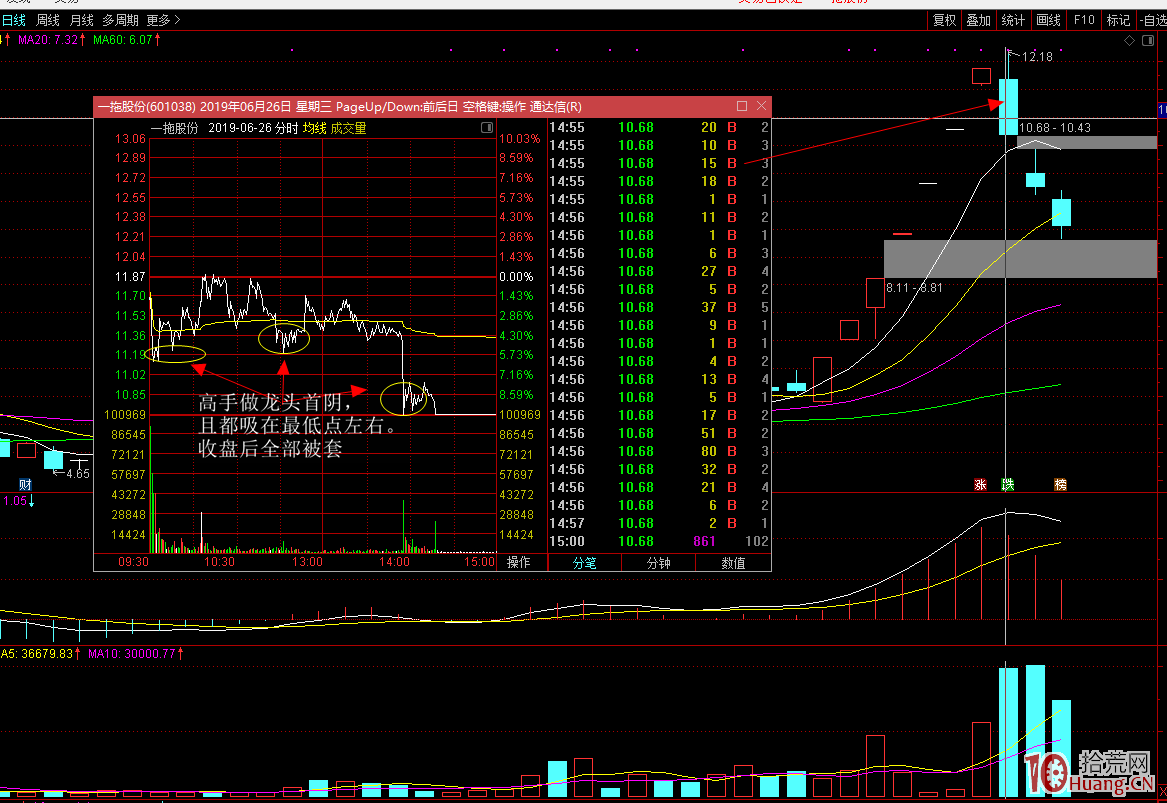Click the 画线 drawing tool button

point(1048,20)
